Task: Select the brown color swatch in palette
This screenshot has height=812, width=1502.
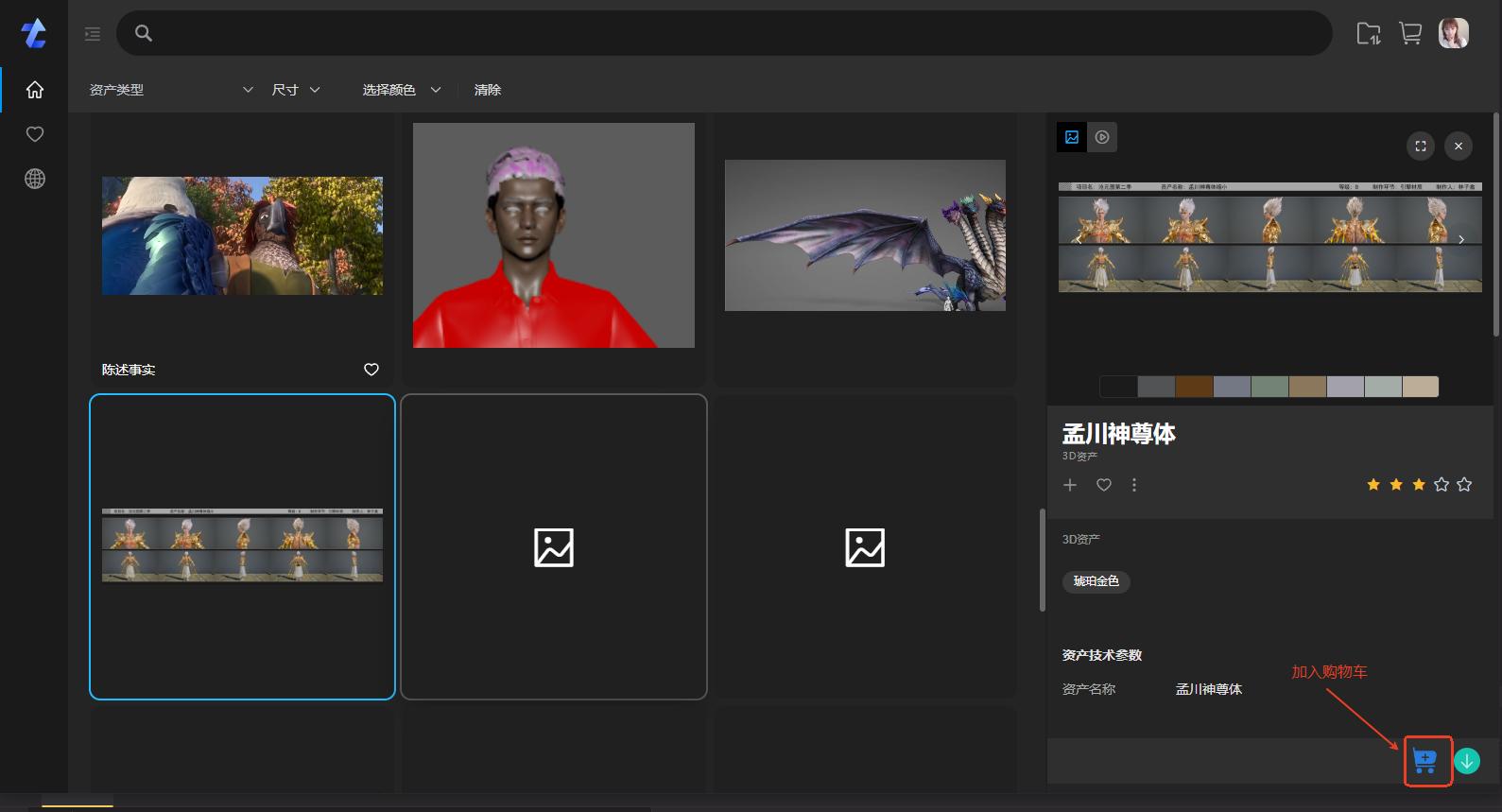Action: point(1194,387)
